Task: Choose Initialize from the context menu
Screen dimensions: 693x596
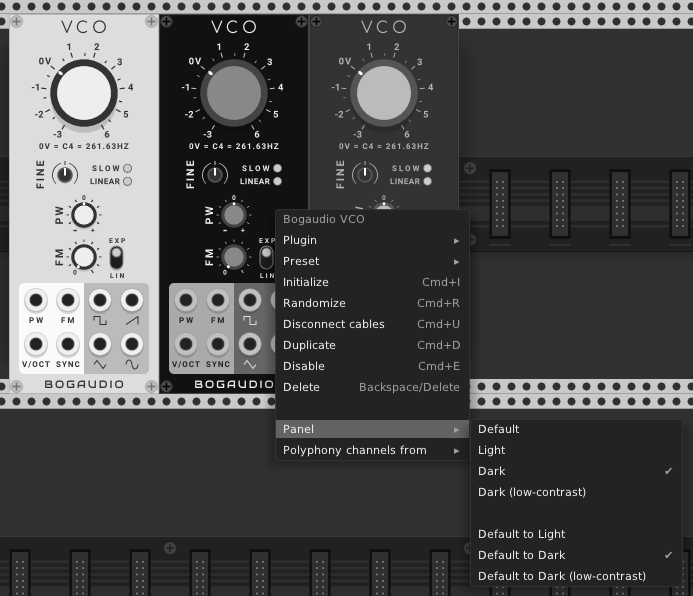Action: click(x=372, y=282)
